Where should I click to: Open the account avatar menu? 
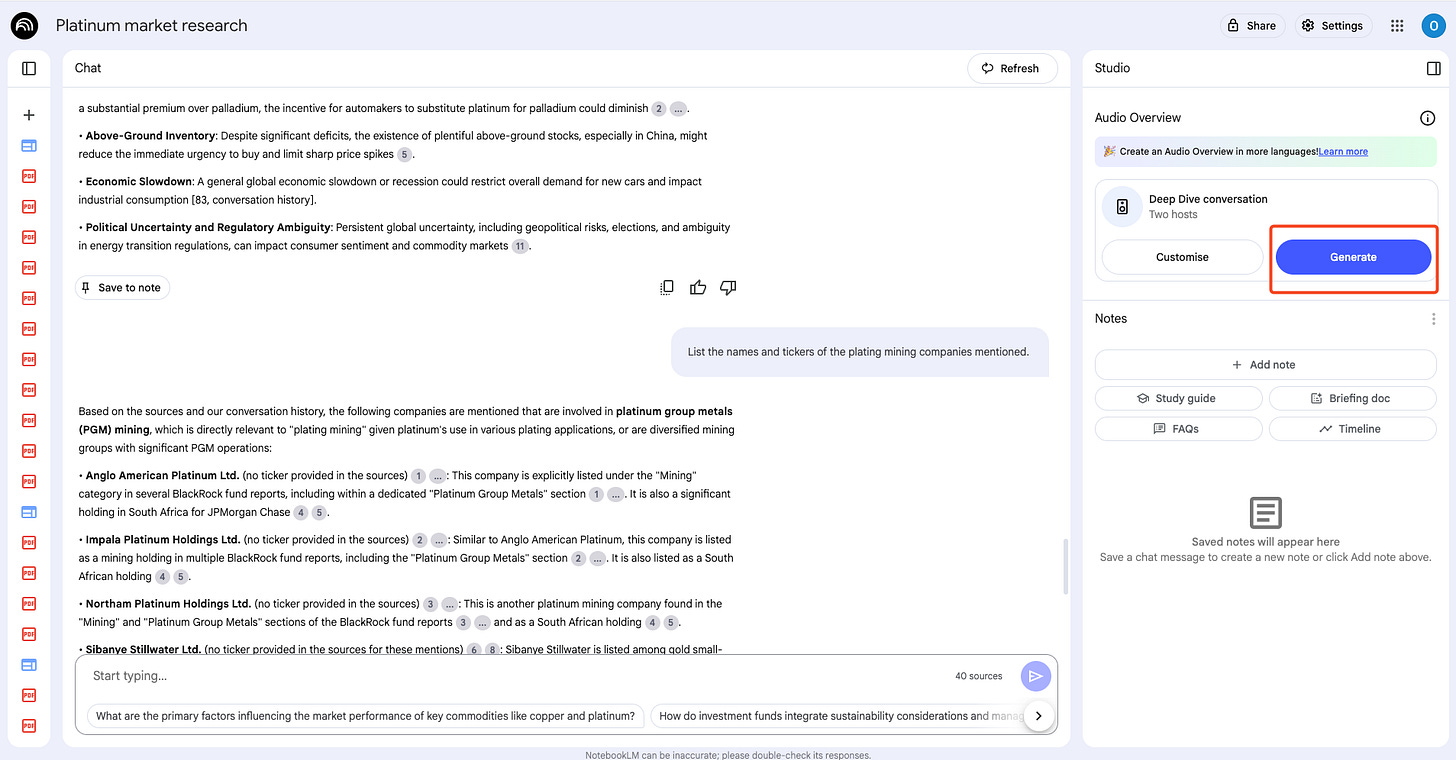click(x=1432, y=26)
